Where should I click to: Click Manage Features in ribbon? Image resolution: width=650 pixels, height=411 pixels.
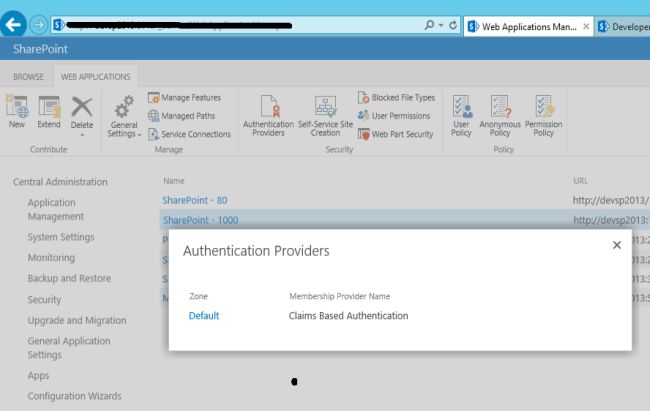184,97
